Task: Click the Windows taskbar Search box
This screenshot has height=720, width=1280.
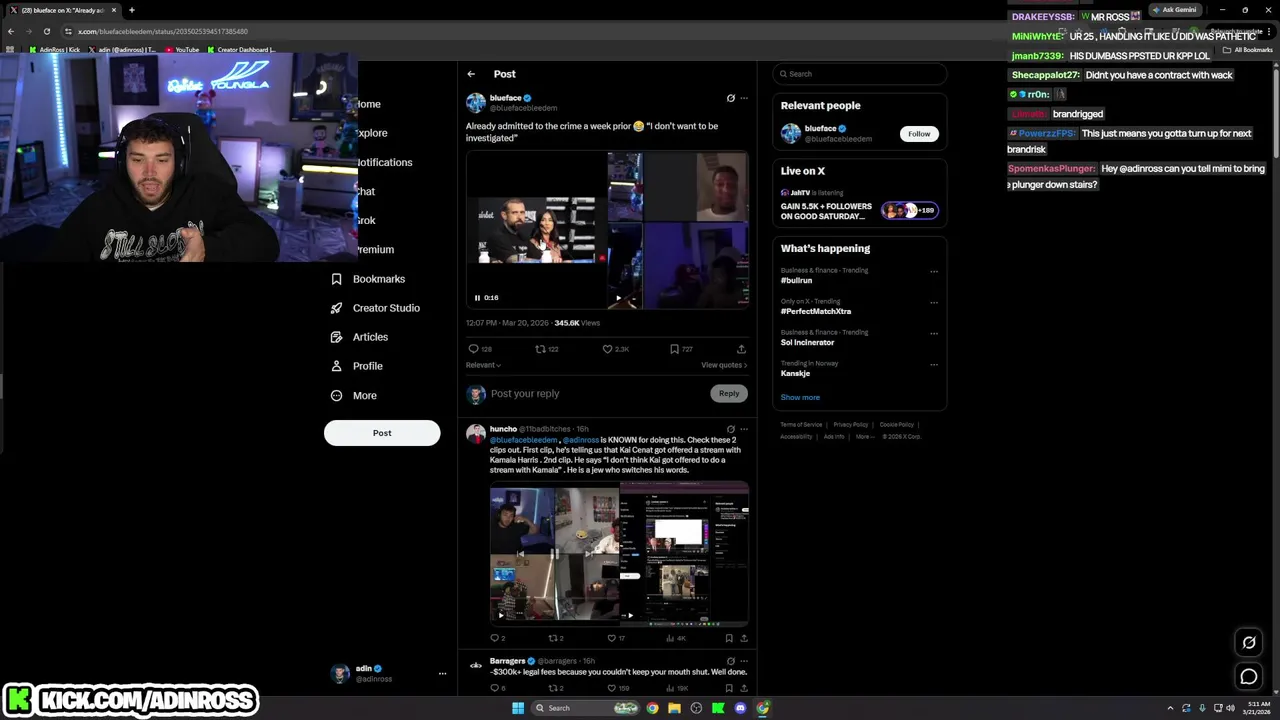Action: tap(584, 708)
